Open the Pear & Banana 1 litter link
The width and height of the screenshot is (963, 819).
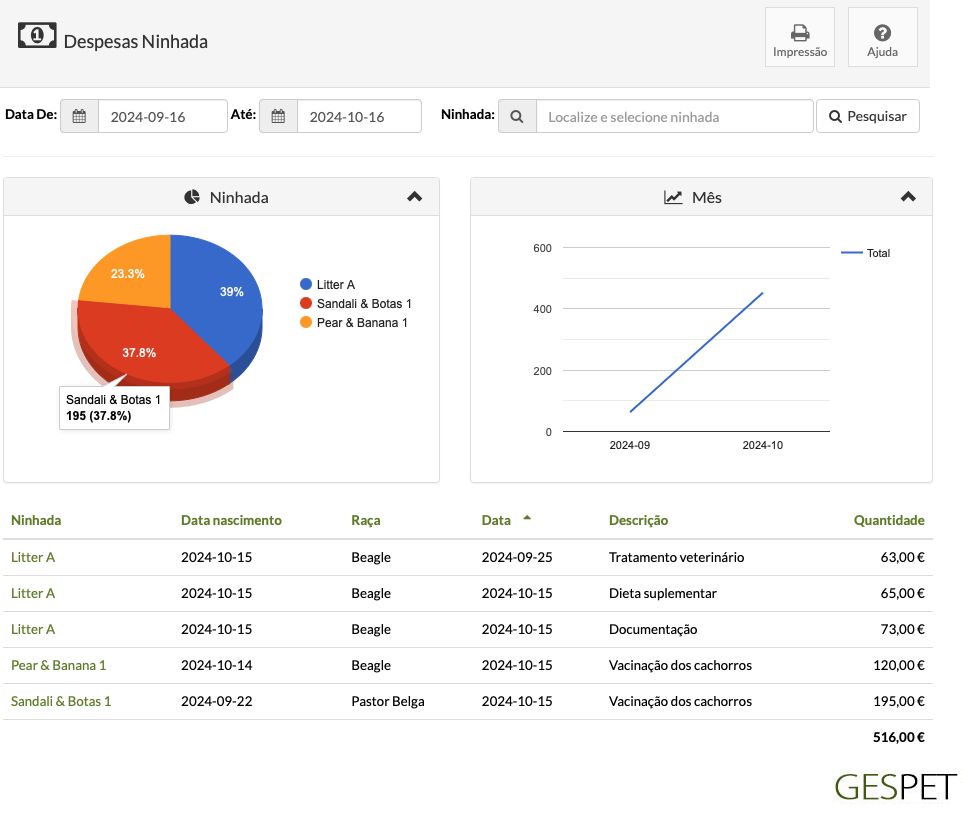click(58, 665)
